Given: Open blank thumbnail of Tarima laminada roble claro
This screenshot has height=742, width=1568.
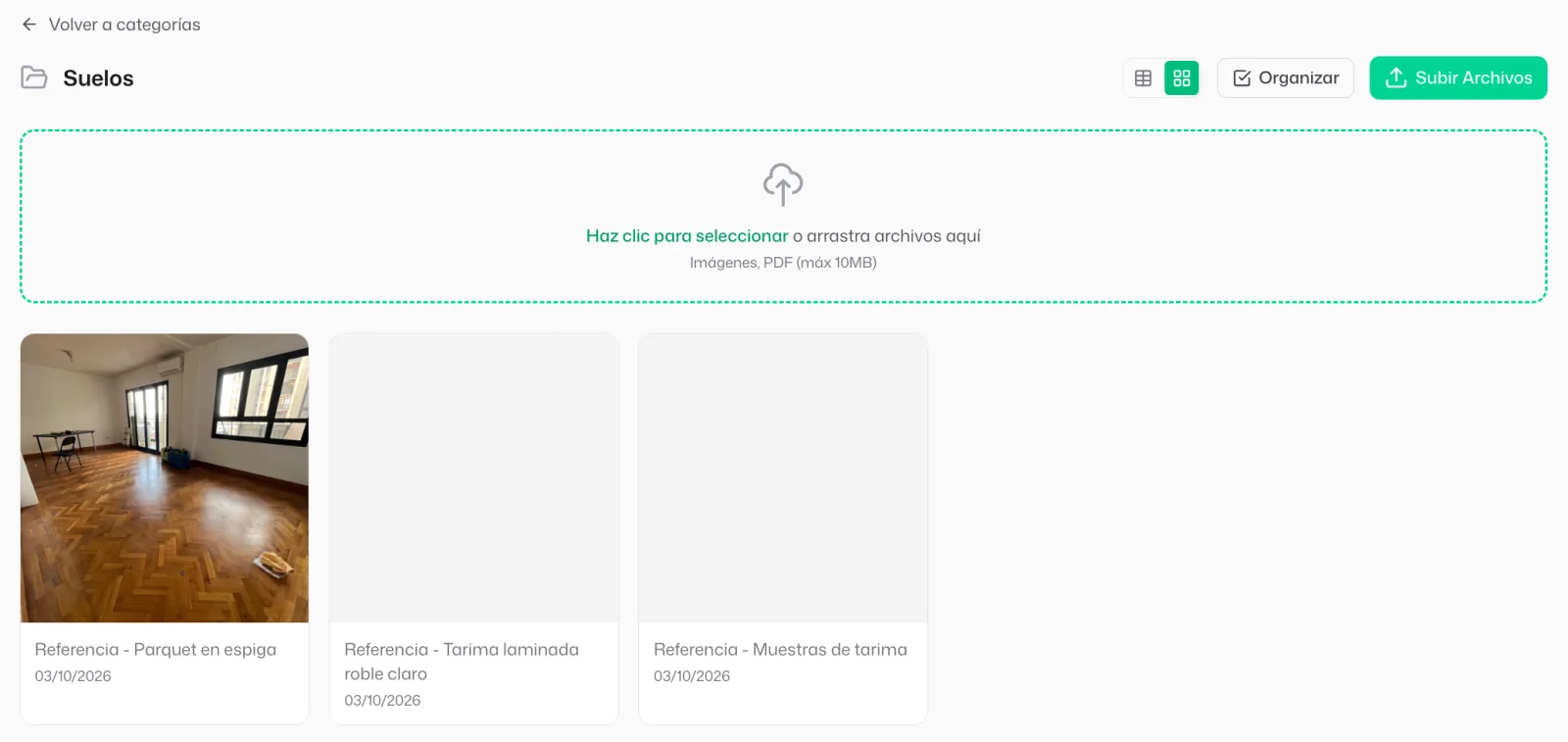Looking at the screenshot, I should [474, 478].
